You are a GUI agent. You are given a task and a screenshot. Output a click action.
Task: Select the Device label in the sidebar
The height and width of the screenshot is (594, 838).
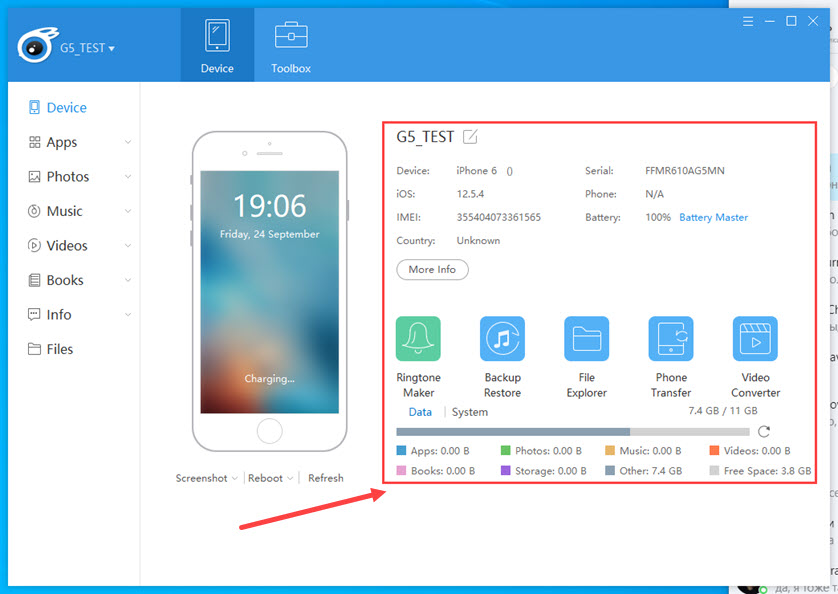(67, 107)
